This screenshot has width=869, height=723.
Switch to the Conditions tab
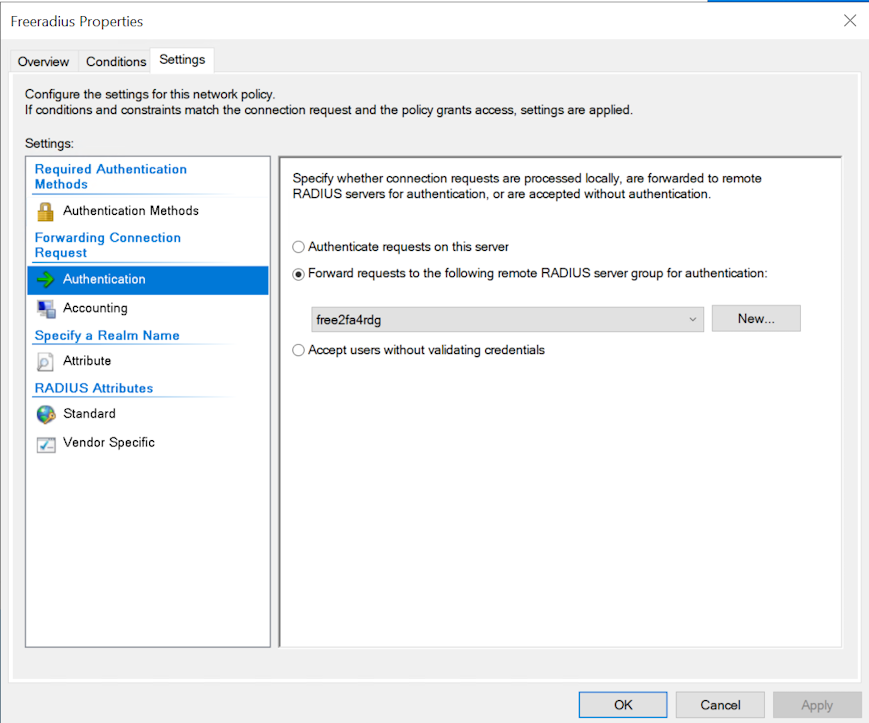(x=116, y=61)
